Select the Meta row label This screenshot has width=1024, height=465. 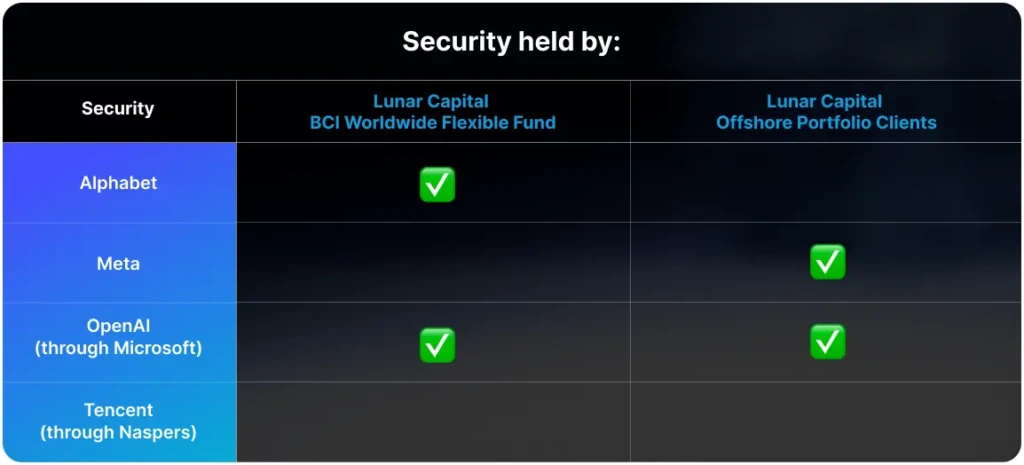(x=118, y=264)
